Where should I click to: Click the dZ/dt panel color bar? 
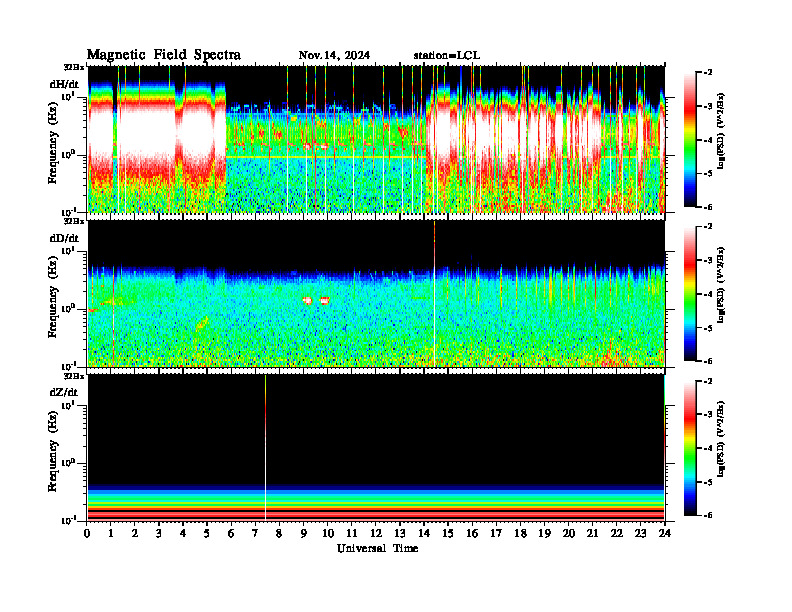click(690, 448)
